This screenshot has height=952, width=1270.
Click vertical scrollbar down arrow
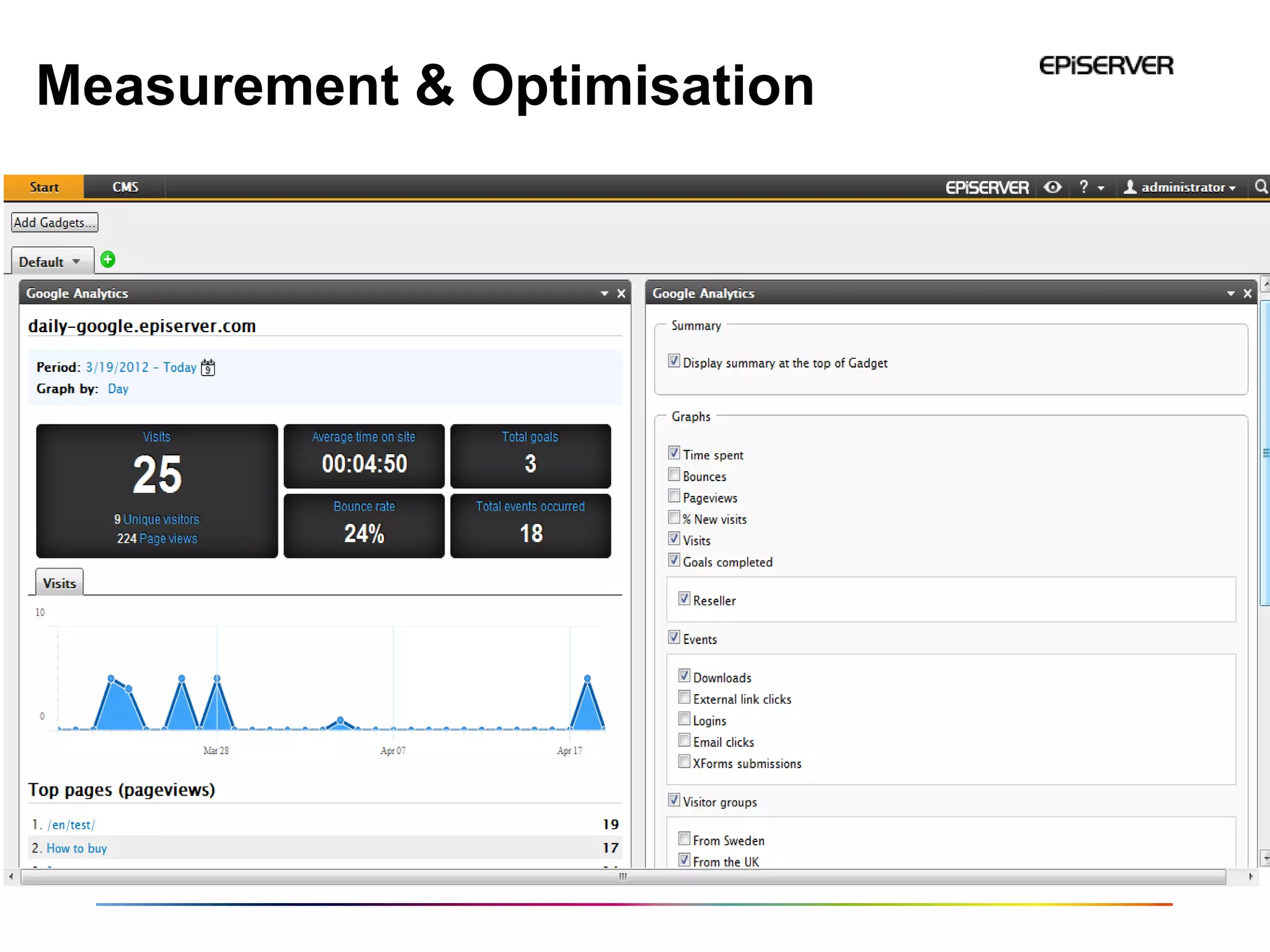1265,858
